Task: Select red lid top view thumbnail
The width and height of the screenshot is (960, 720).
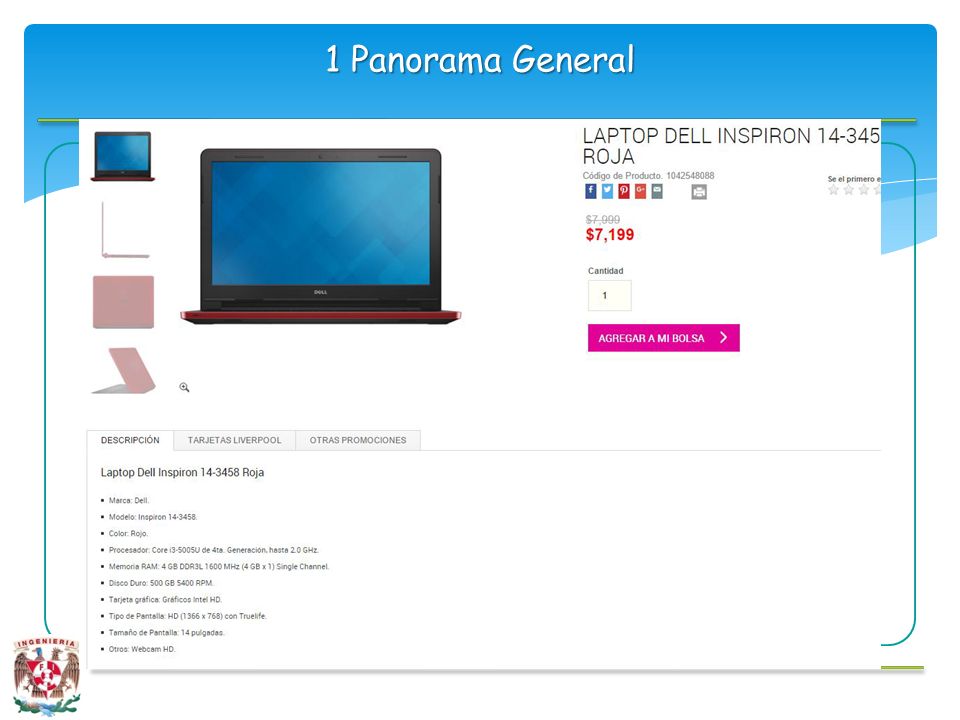Action: tap(123, 302)
